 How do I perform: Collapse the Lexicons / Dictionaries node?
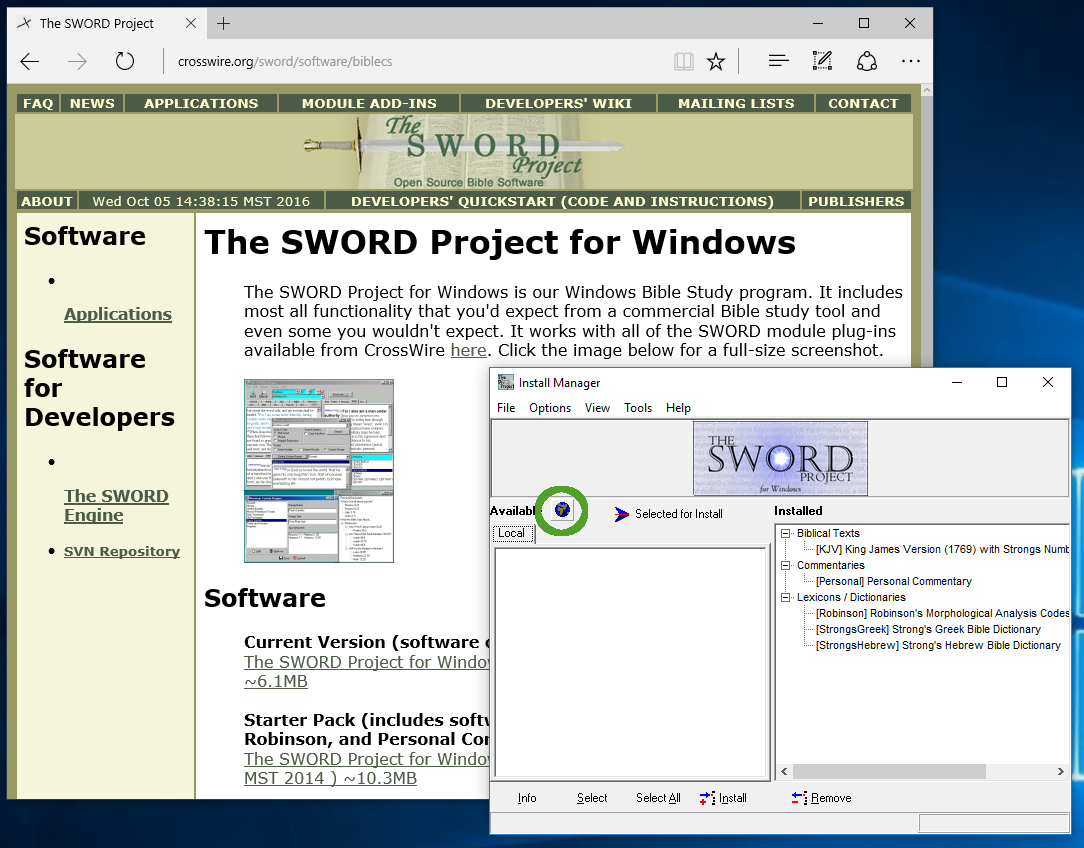click(x=787, y=598)
